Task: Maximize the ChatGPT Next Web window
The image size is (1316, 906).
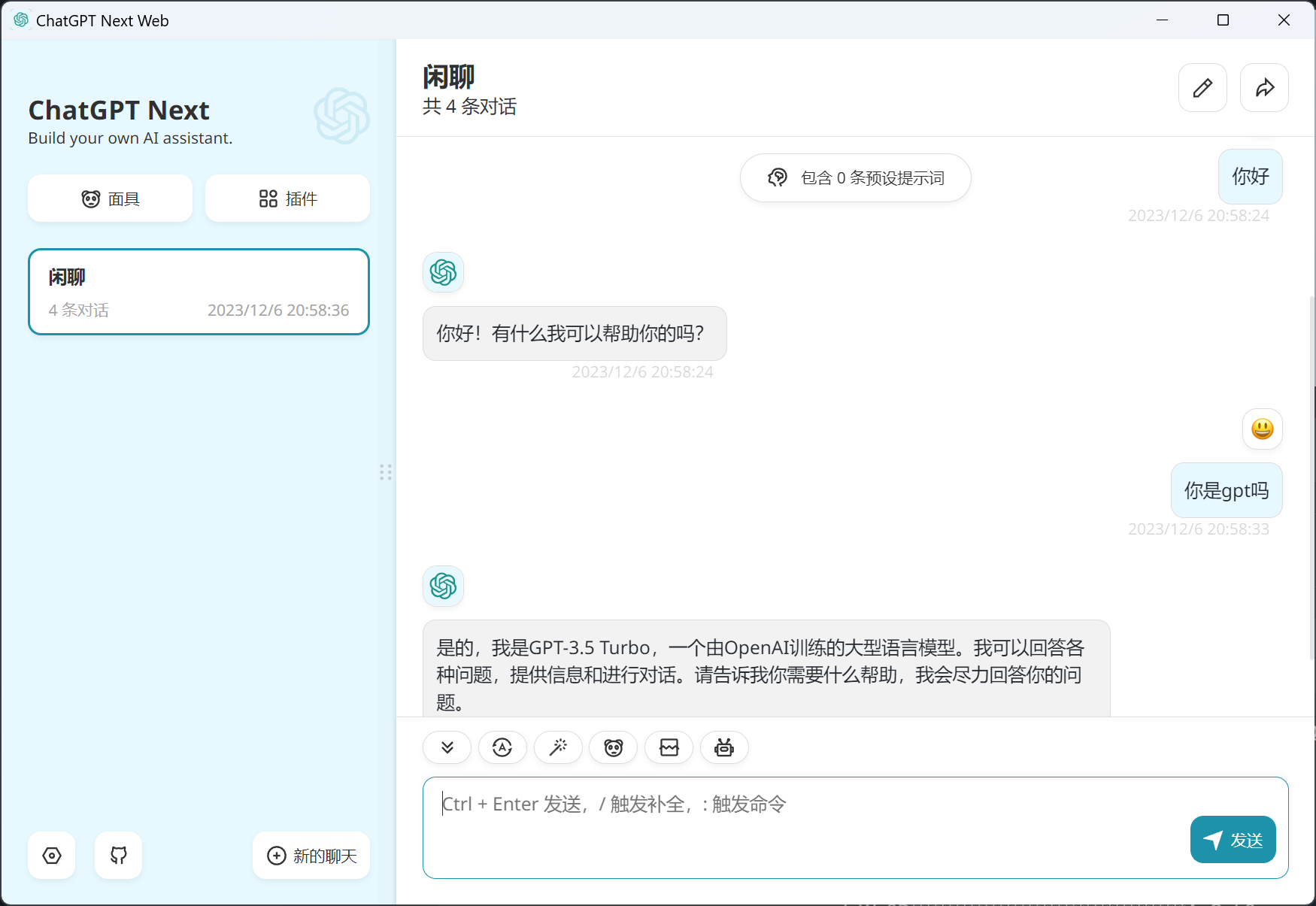Action: [x=1224, y=20]
